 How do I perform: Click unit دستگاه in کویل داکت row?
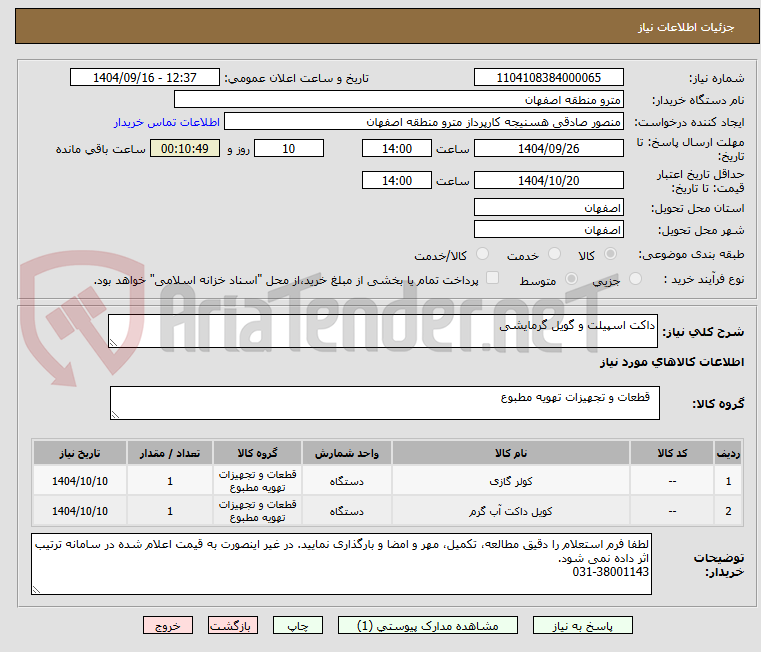(347, 511)
